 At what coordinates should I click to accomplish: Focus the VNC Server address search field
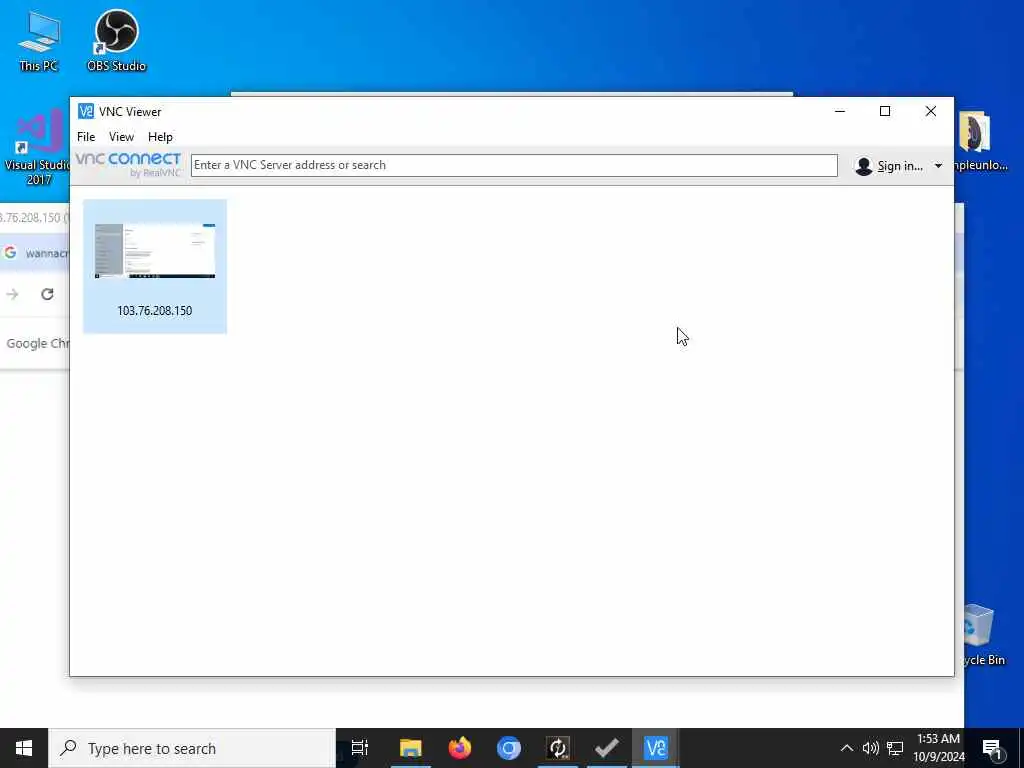point(514,165)
